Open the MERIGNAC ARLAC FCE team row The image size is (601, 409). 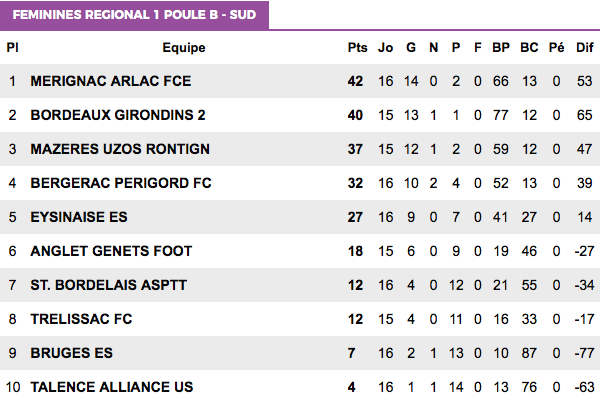[300, 81]
